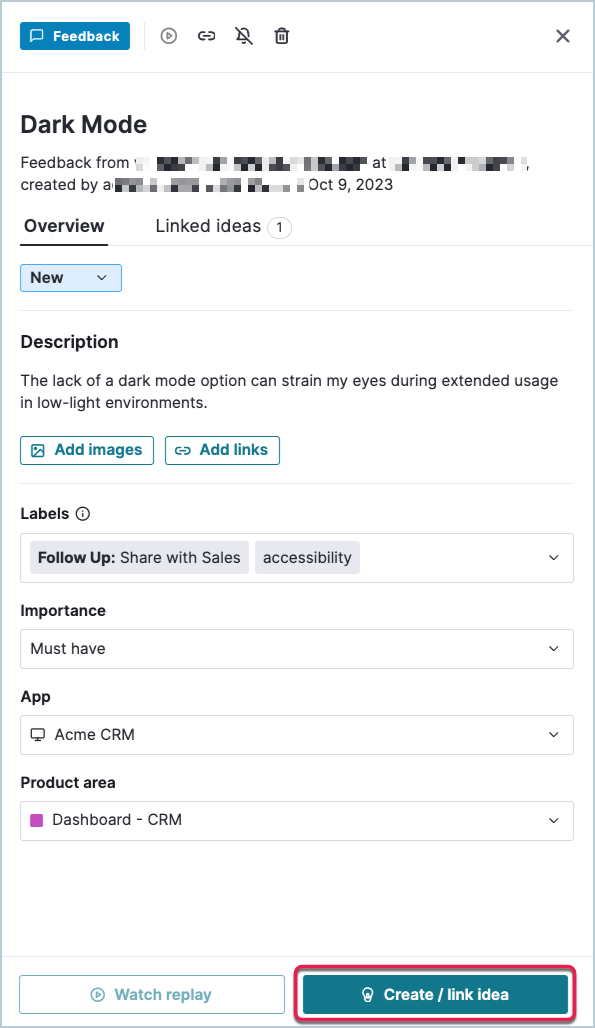Select the Overview tab
Screen dimensions: 595x1028
63,226
